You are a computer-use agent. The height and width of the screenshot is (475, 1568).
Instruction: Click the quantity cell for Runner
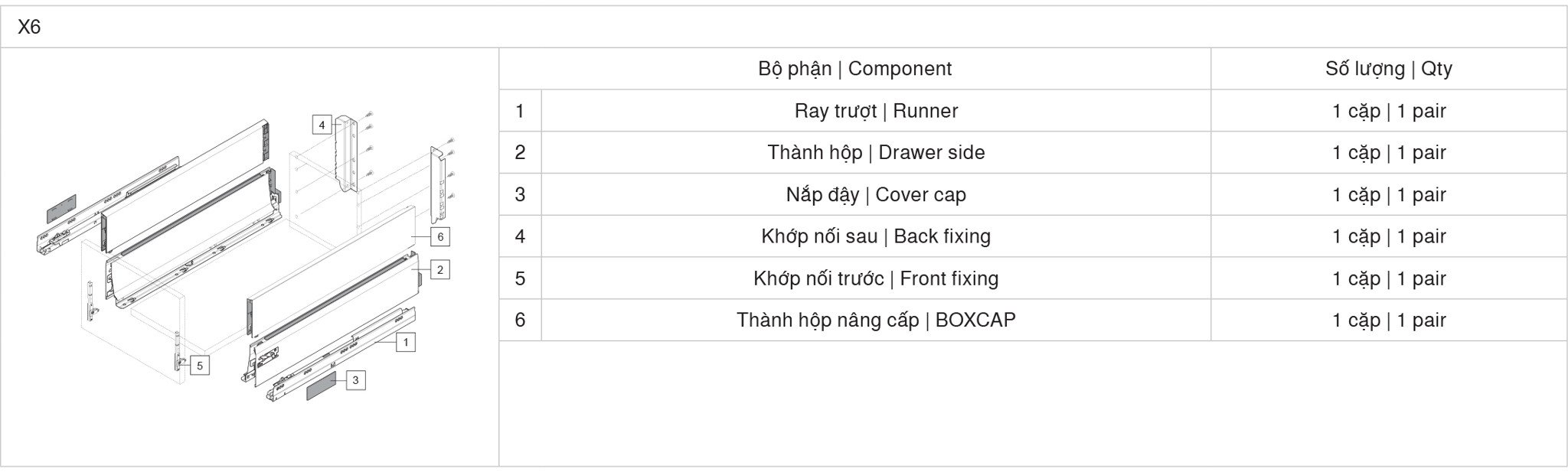click(1389, 111)
